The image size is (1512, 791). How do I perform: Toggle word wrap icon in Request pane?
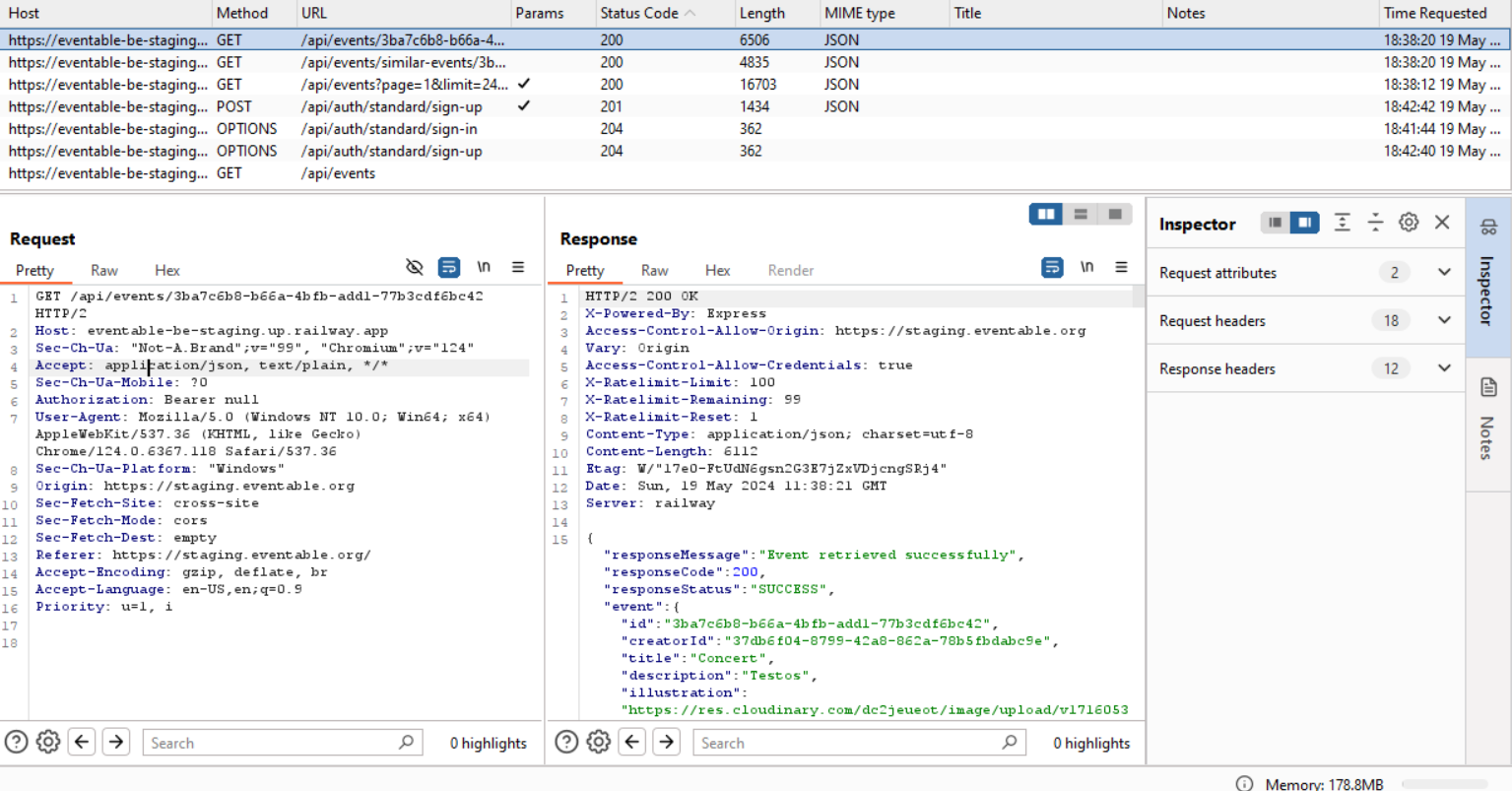point(448,267)
